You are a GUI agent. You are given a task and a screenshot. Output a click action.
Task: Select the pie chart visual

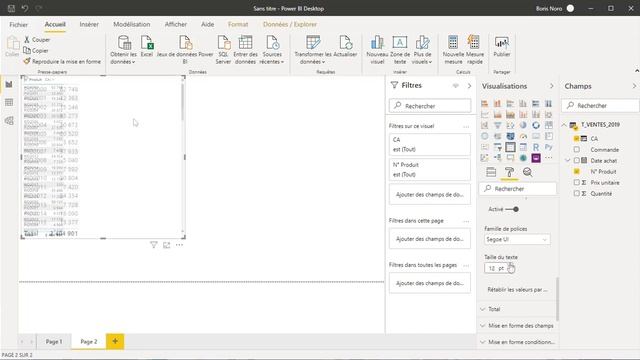pos(523,125)
